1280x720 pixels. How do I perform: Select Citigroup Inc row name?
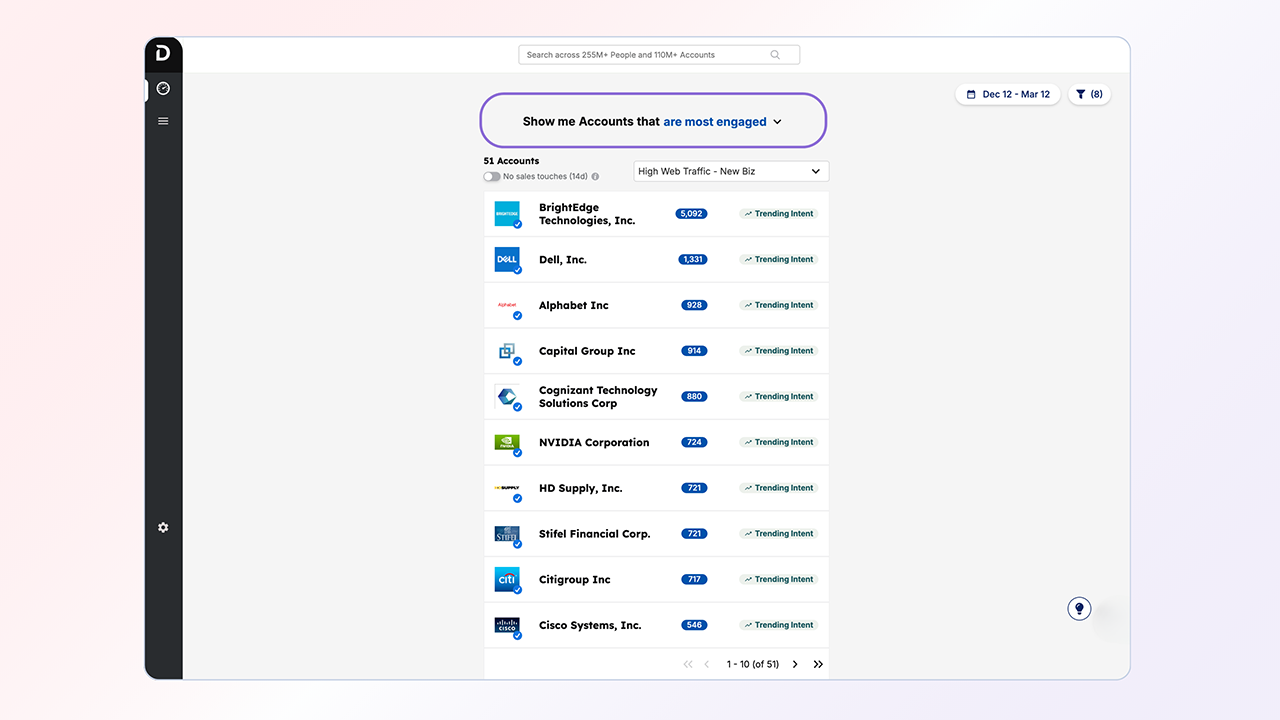pos(575,580)
